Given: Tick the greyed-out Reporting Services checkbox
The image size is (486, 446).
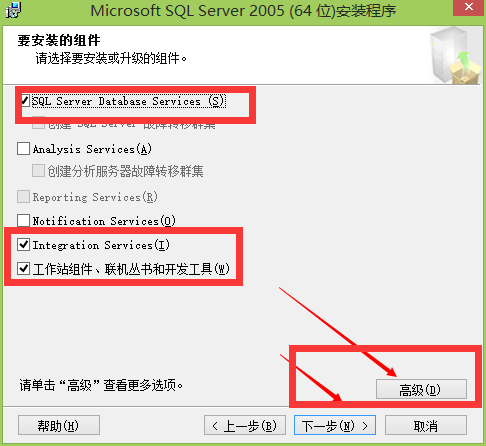Looking at the screenshot, I should click(23, 197).
